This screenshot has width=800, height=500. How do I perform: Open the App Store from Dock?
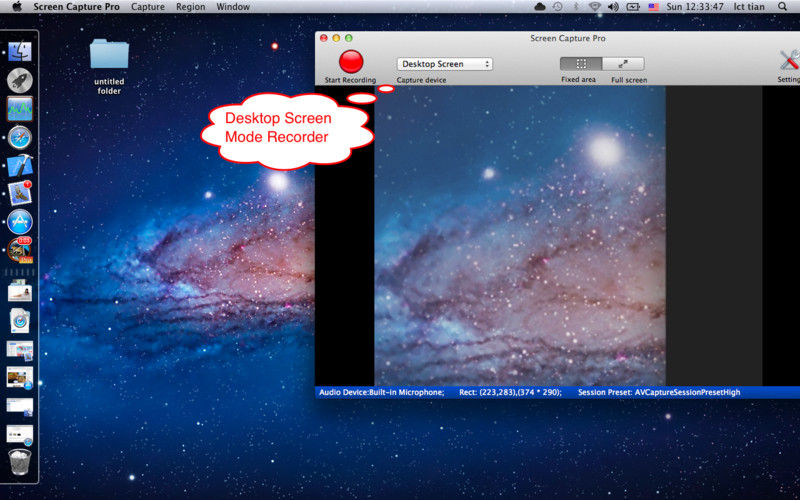(20, 222)
